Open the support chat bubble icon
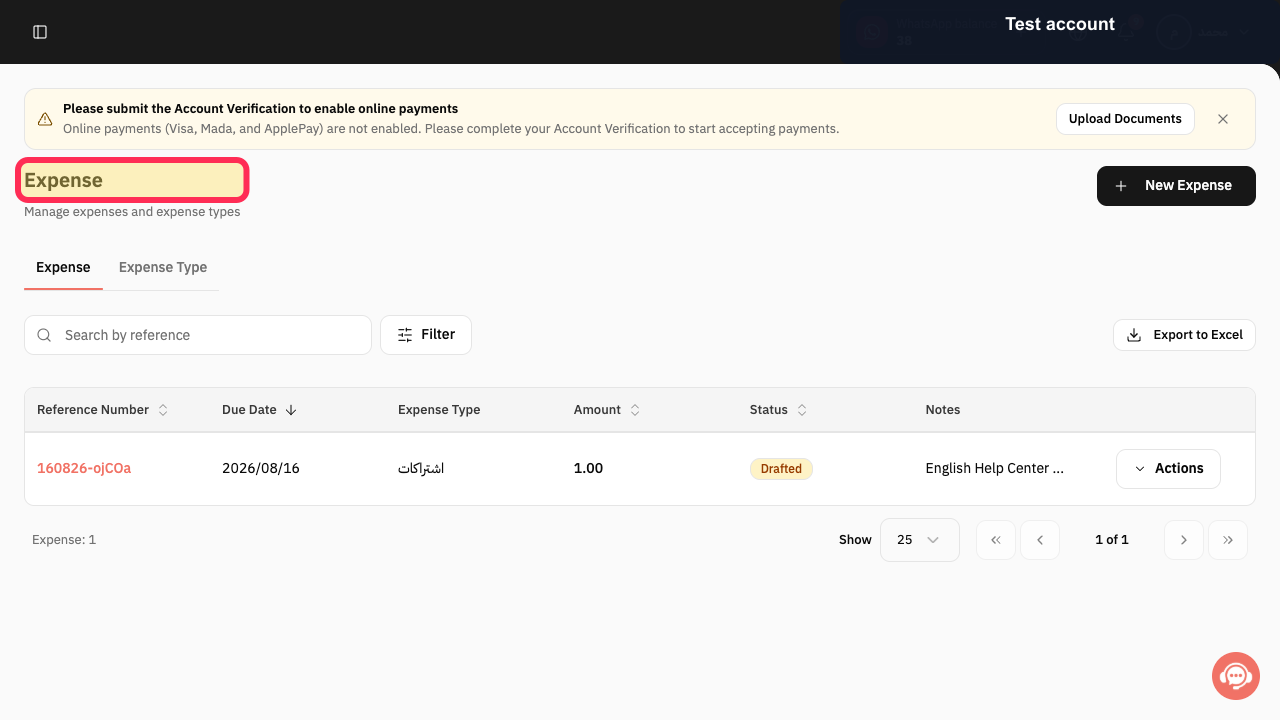1280x720 pixels. [x=1236, y=676]
